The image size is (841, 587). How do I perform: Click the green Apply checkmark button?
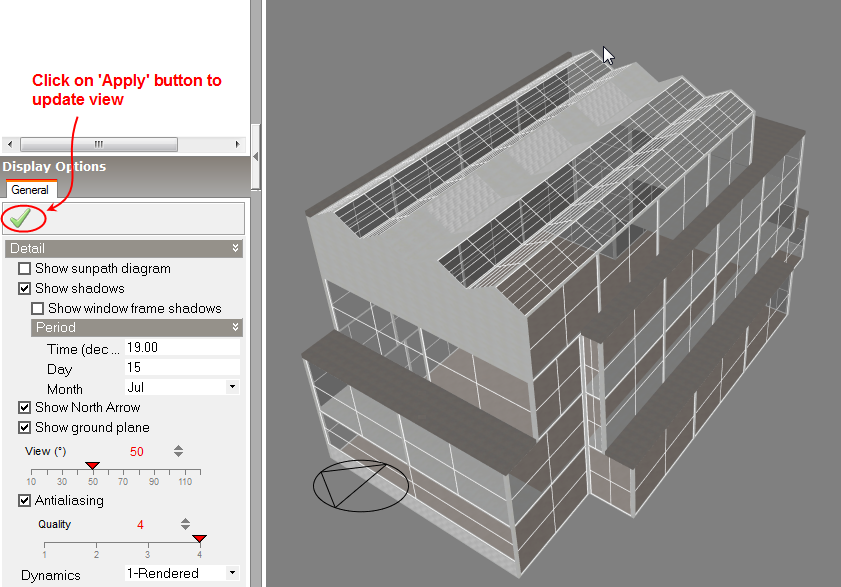(x=19, y=218)
